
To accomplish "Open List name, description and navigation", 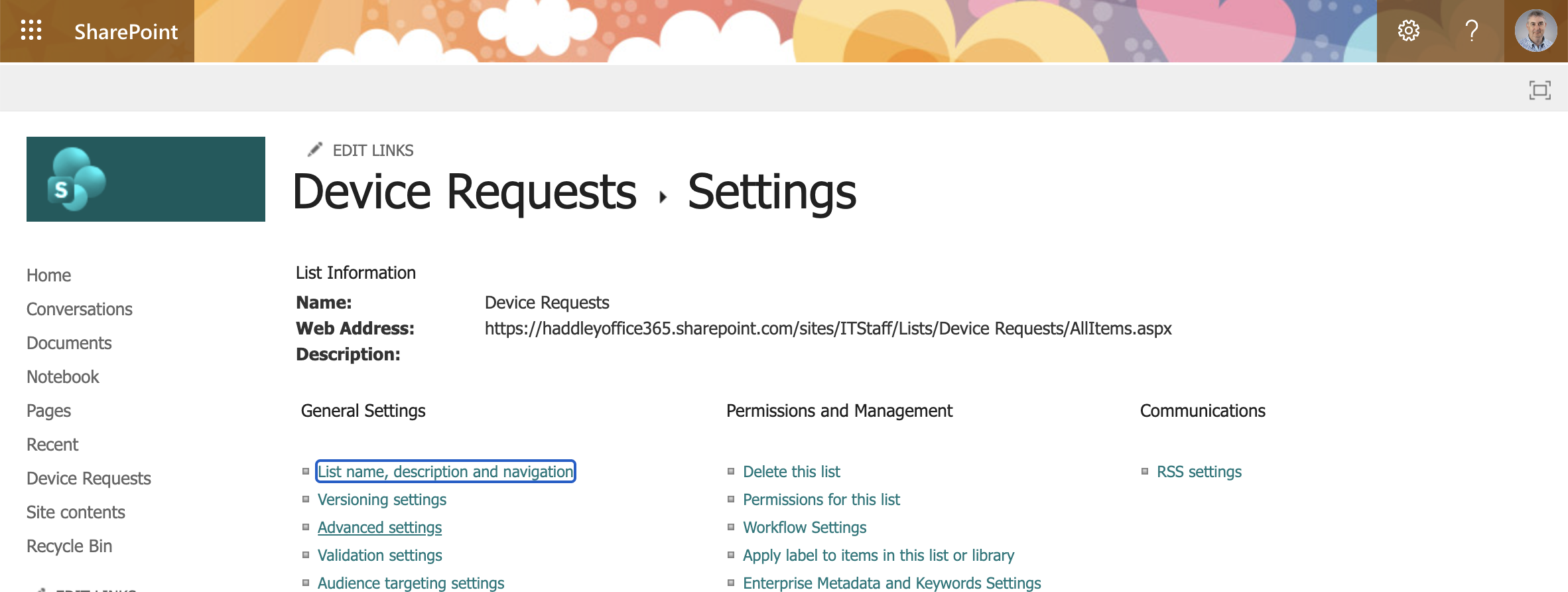I will click(x=446, y=471).
